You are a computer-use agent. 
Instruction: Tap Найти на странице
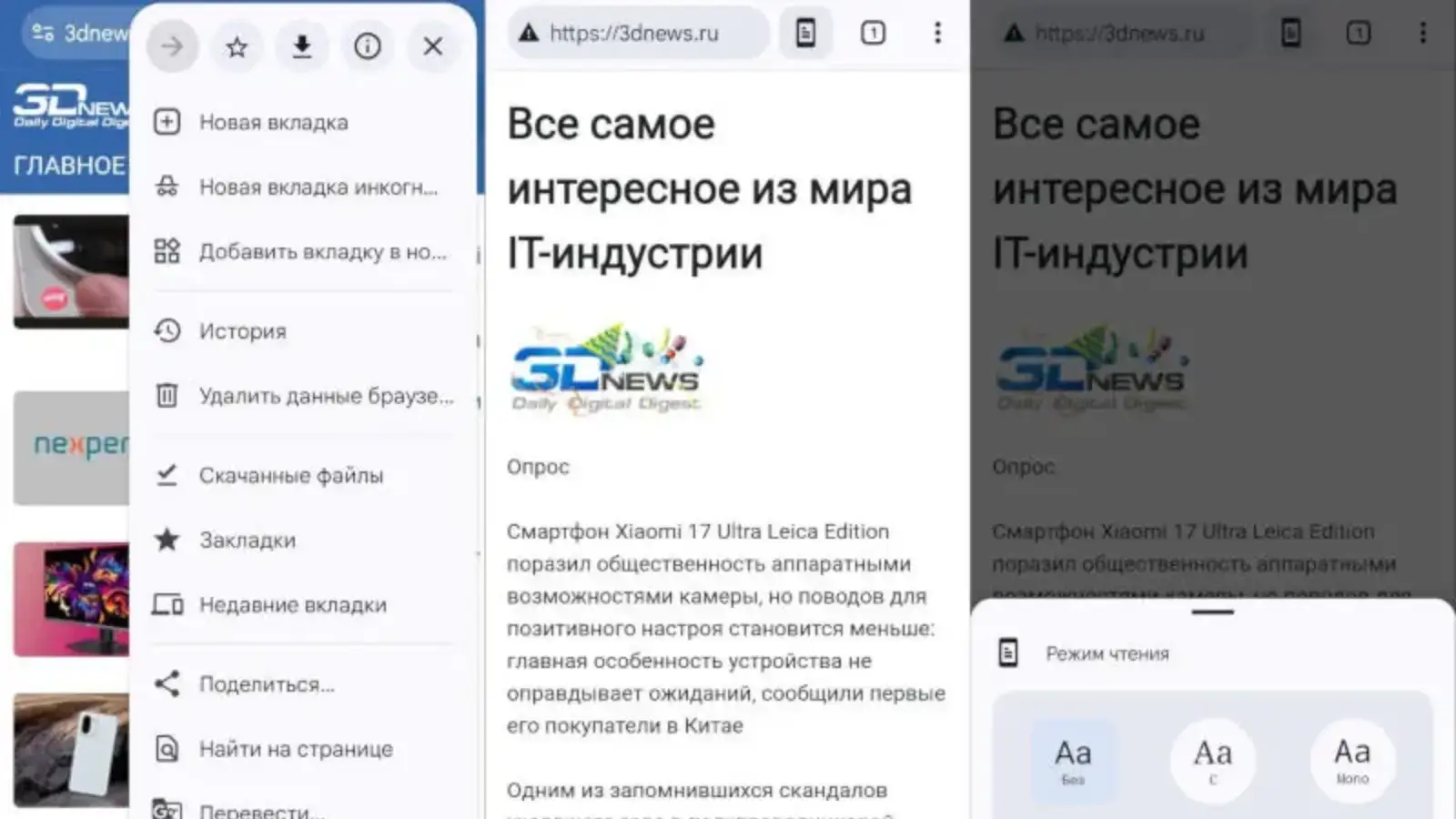(295, 748)
